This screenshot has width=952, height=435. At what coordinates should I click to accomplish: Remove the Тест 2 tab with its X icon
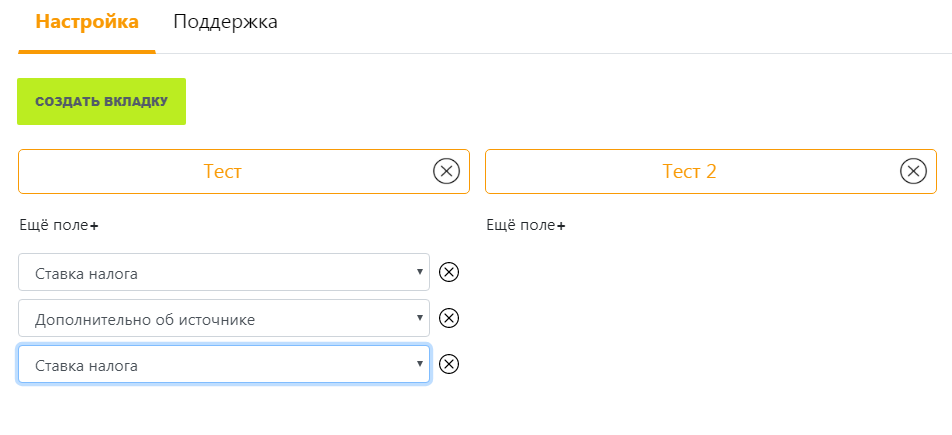click(x=913, y=172)
